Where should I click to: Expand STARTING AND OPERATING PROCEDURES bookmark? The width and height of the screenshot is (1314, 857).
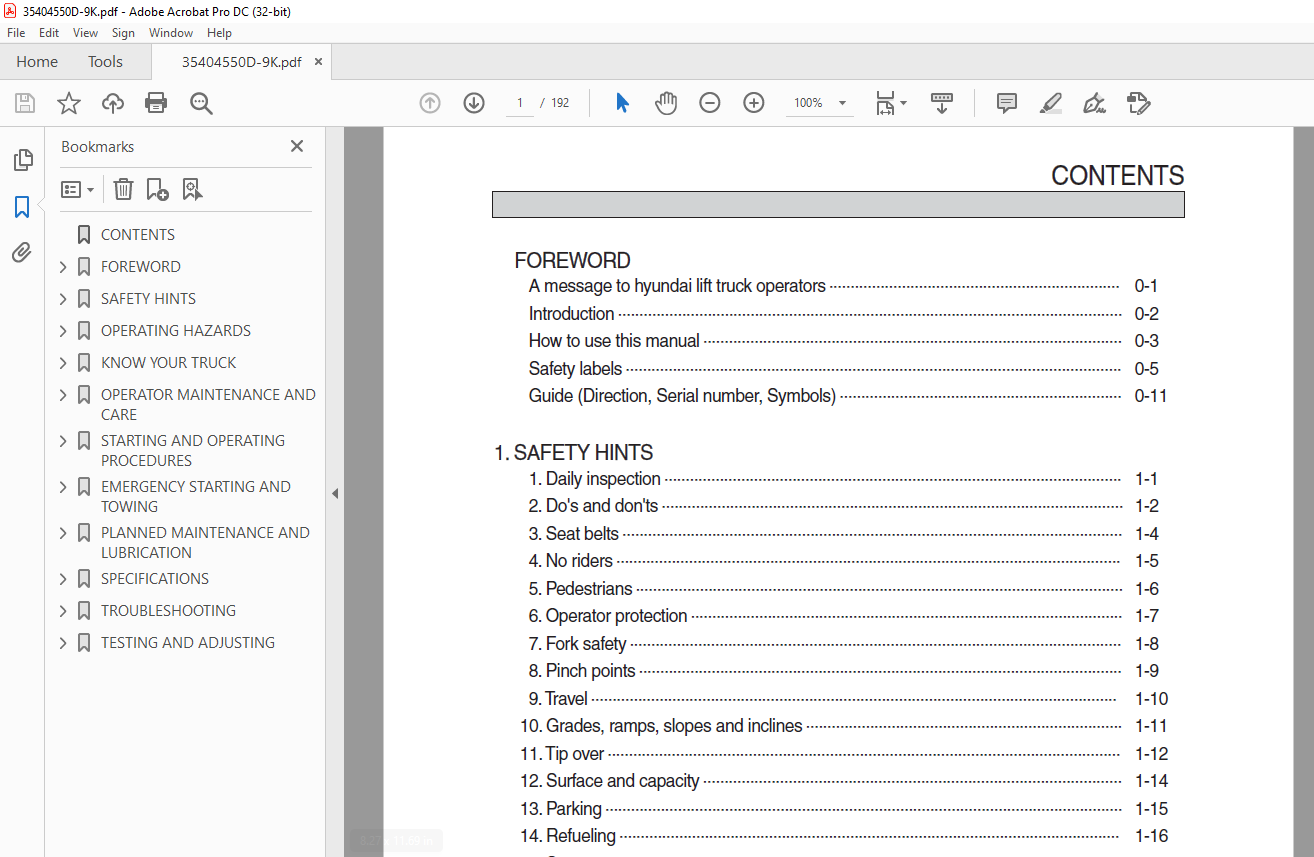click(64, 441)
